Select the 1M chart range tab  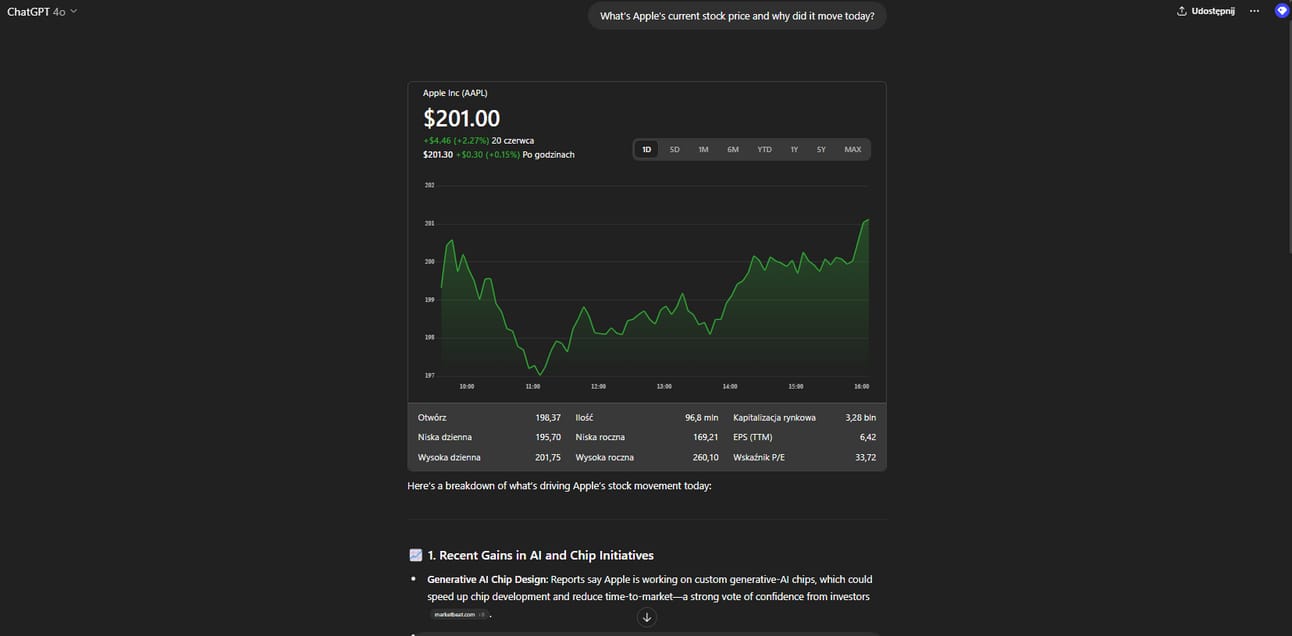click(x=703, y=149)
